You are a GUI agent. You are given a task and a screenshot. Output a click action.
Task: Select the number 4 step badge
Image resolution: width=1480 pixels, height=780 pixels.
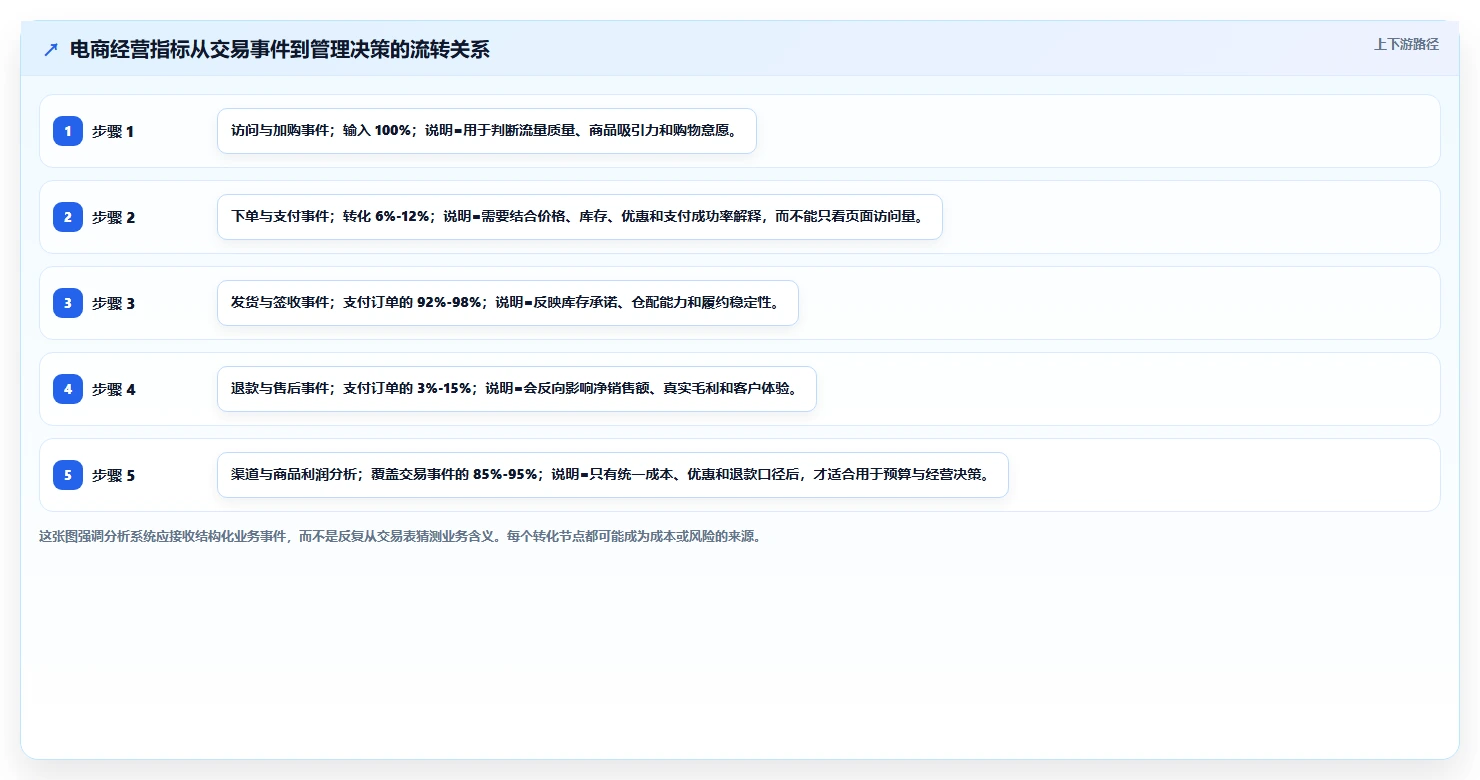pyautogui.click(x=68, y=389)
